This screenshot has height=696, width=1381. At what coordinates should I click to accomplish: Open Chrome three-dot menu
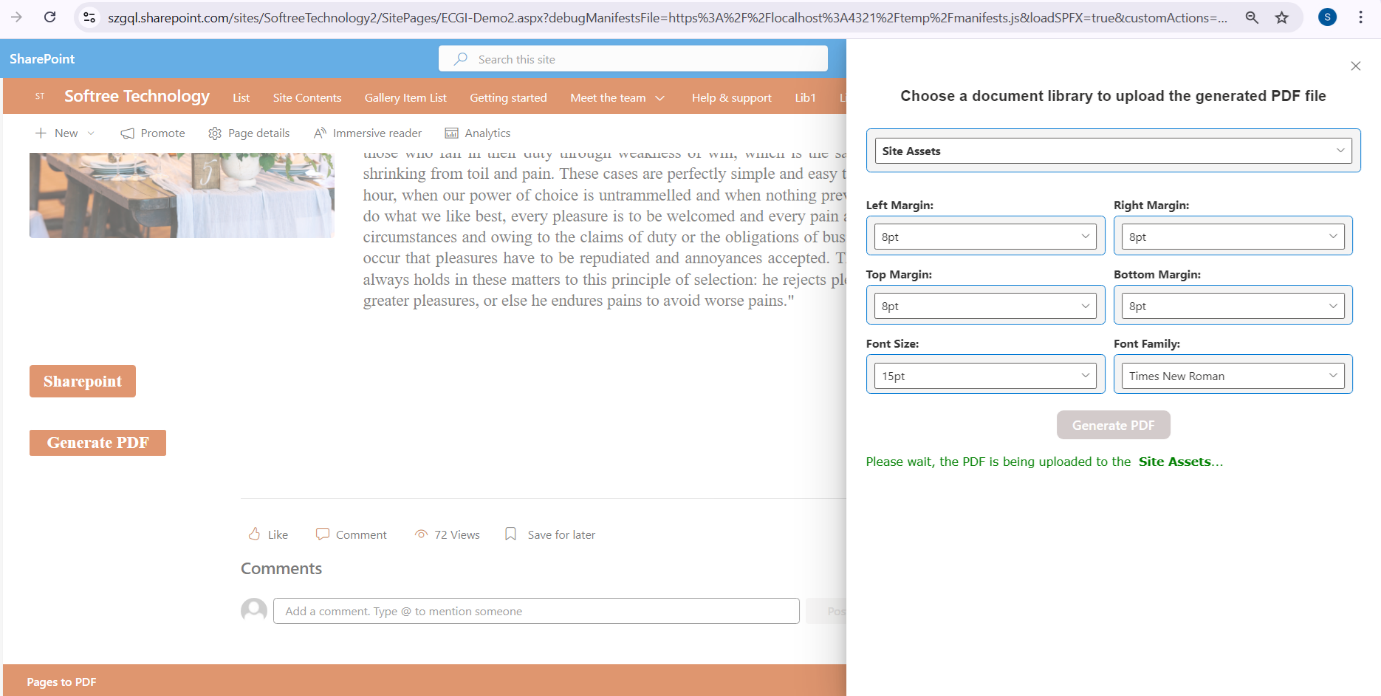[x=1360, y=17]
